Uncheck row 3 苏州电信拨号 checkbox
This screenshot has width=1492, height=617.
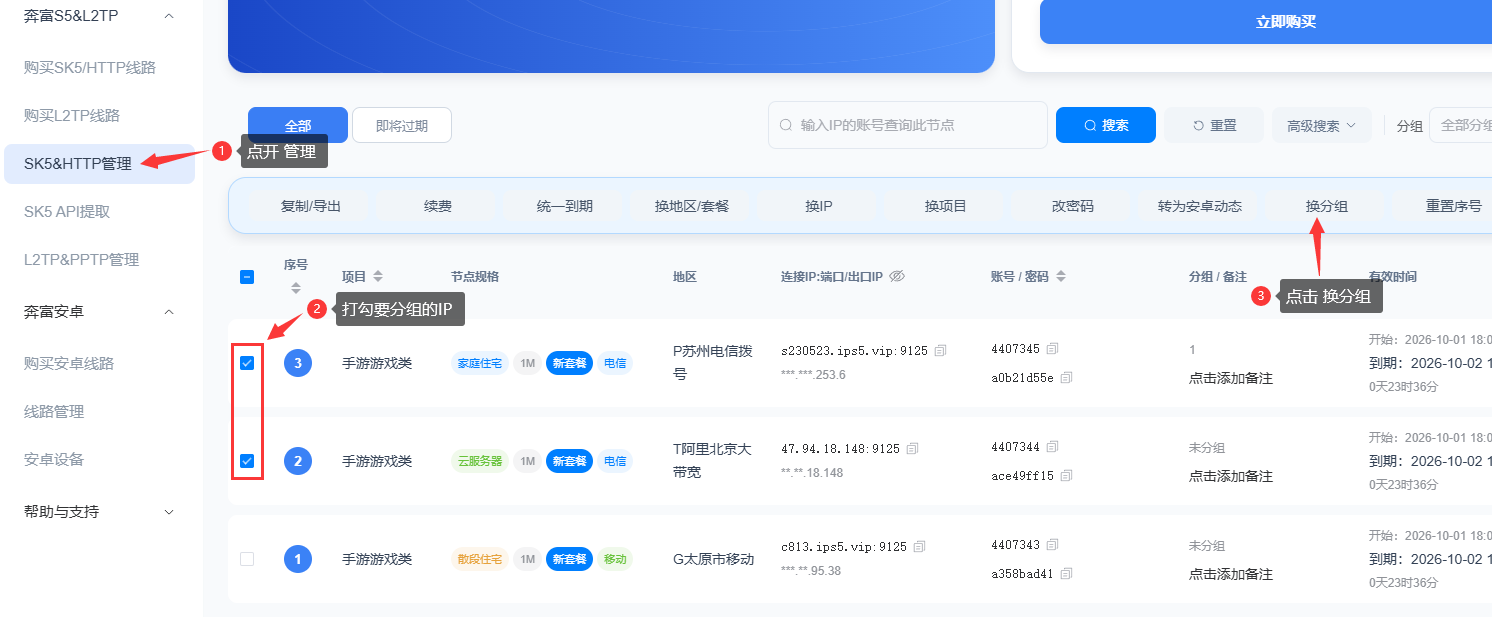[x=247, y=363]
